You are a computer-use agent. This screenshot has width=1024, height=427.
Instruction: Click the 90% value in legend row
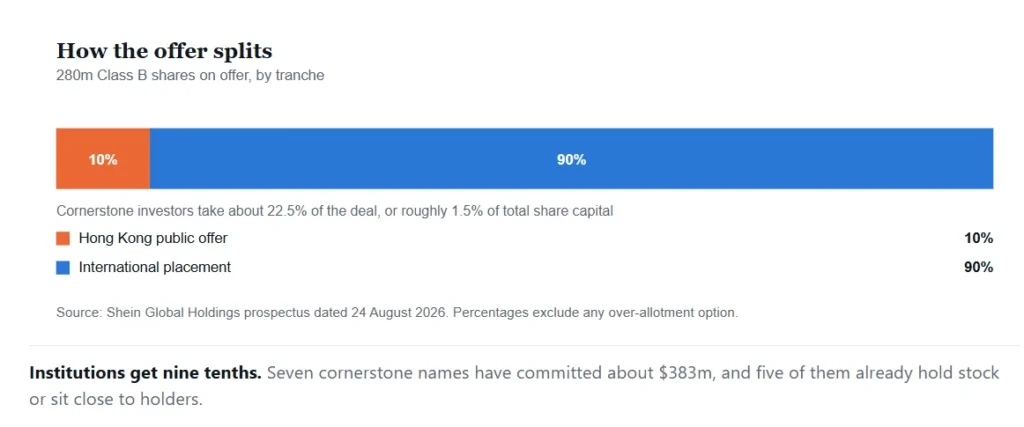point(979,267)
